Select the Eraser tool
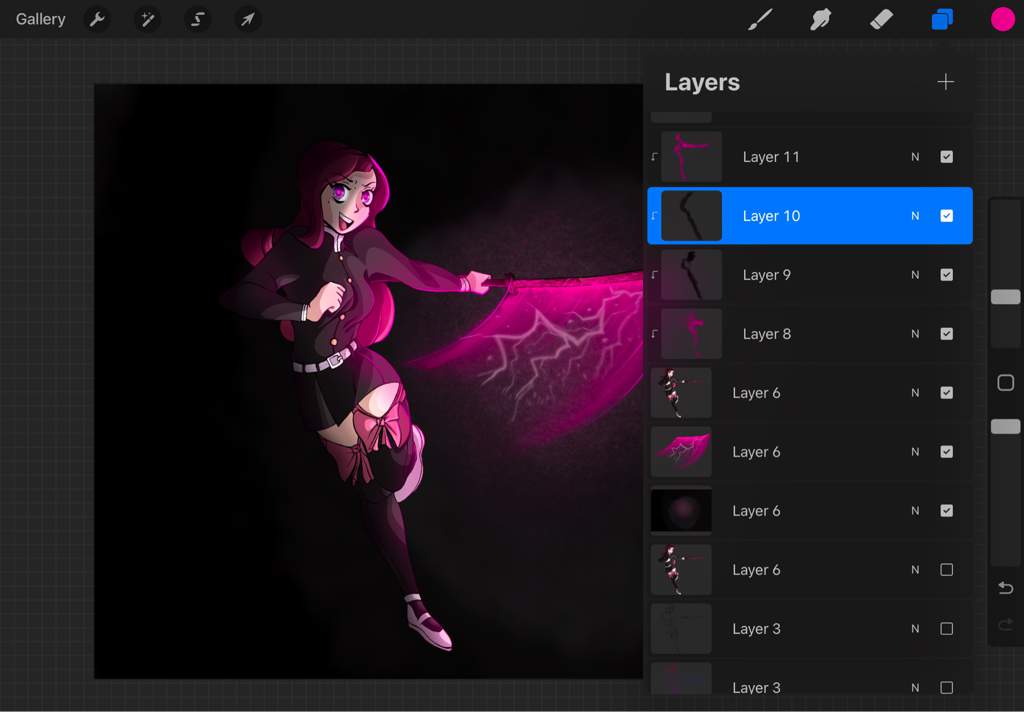The image size is (1024, 712). [x=881, y=19]
